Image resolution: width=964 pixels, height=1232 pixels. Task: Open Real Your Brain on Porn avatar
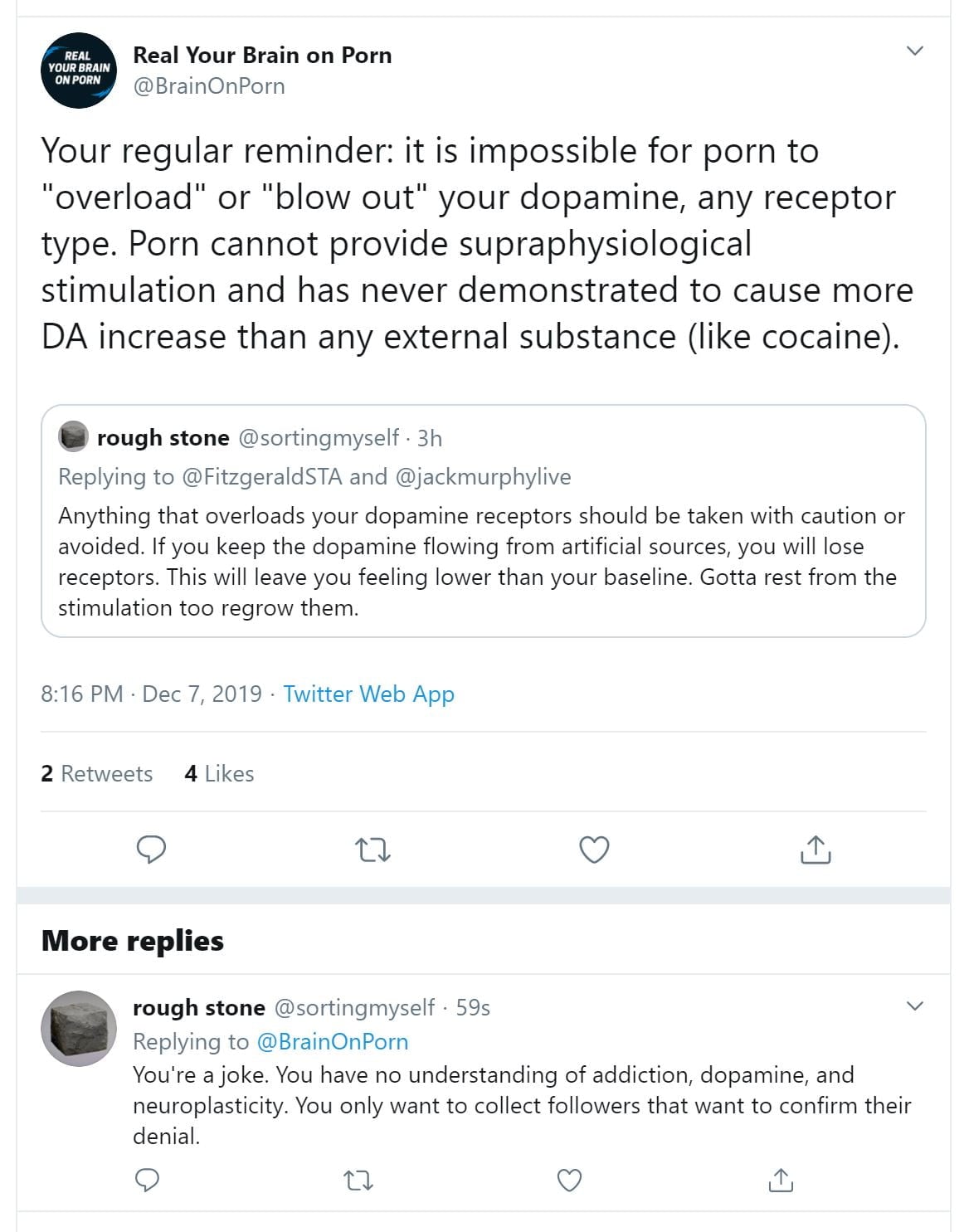(x=79, y=71)
